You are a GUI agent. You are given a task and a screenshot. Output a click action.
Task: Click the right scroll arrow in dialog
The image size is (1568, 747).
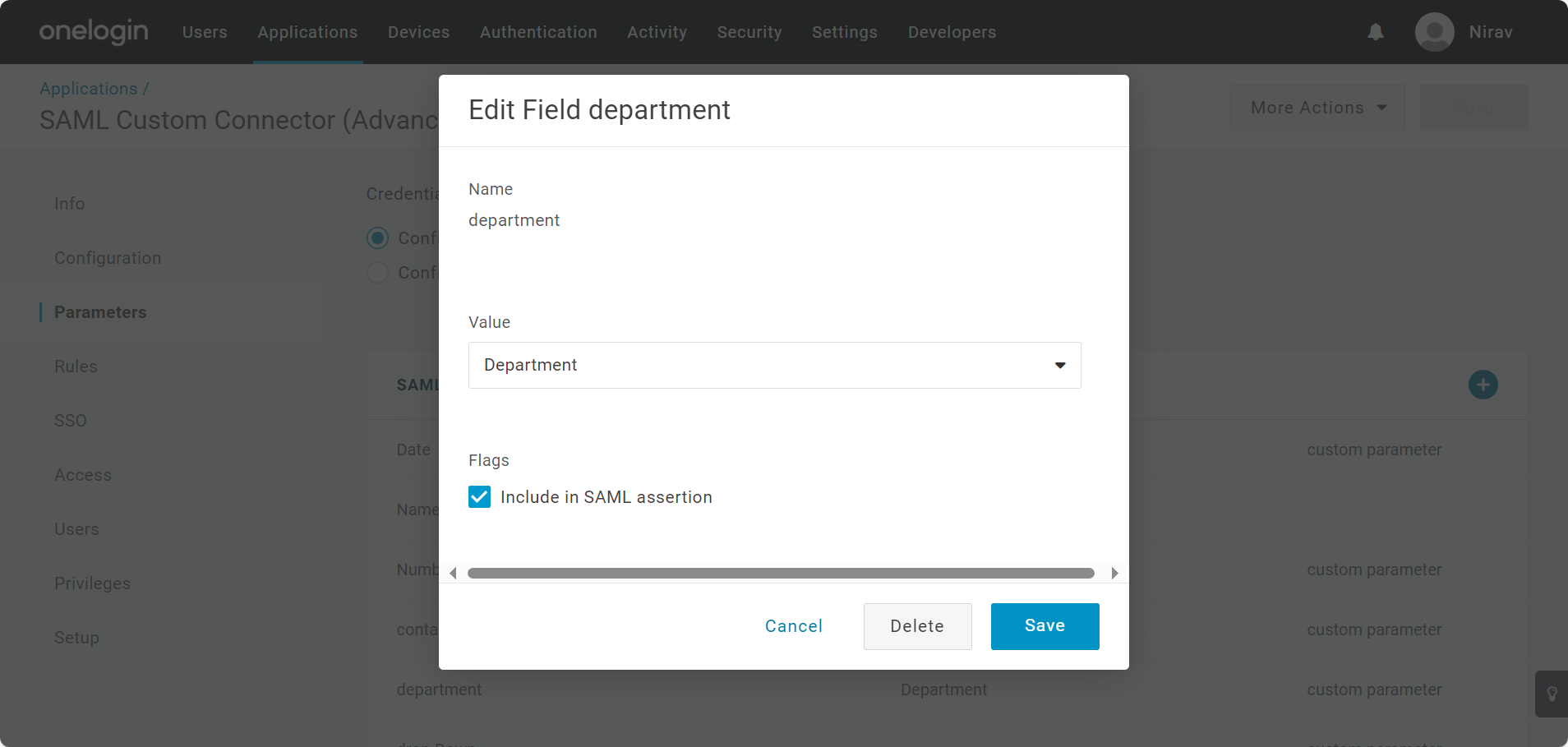tap(1114, 573)
